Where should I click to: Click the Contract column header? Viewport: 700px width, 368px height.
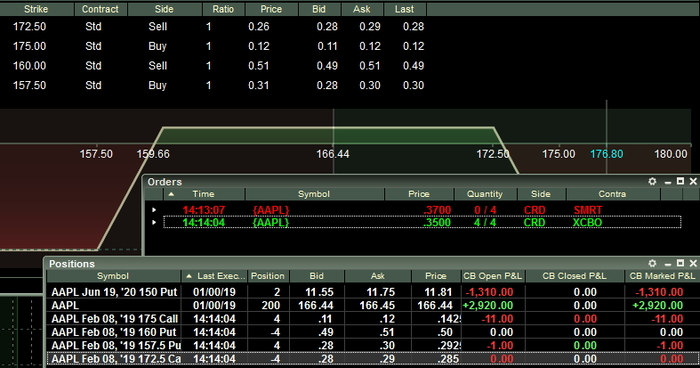click(100, 9)
